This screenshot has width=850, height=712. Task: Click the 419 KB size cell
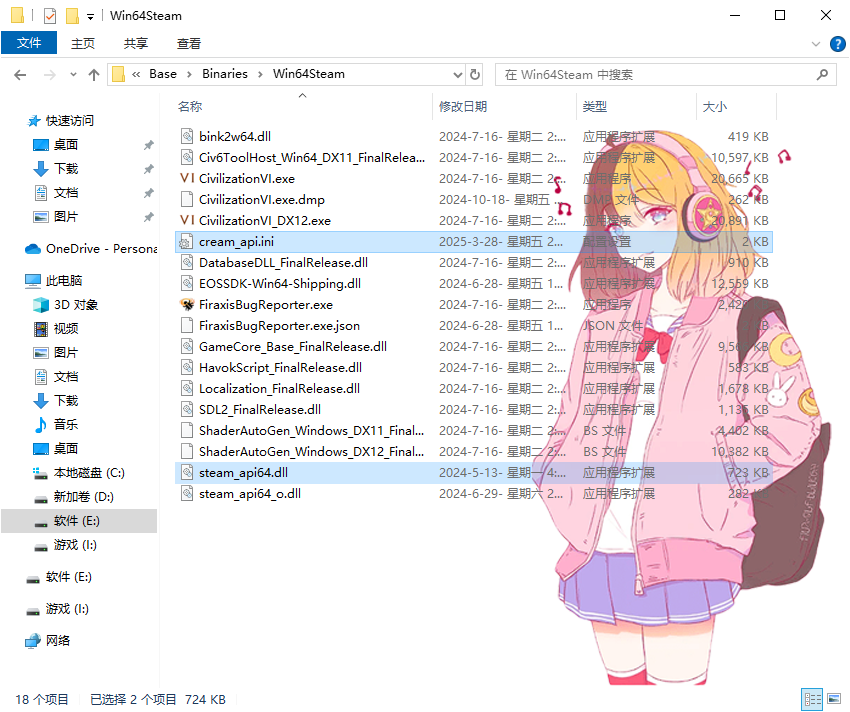click(748, 137)
